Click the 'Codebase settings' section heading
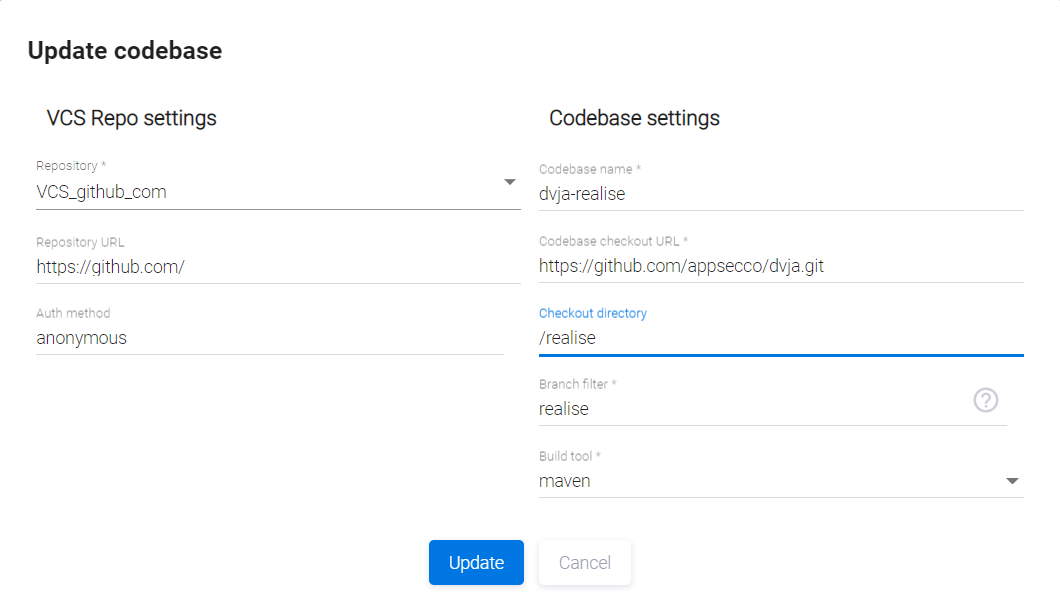 (634, 118)
